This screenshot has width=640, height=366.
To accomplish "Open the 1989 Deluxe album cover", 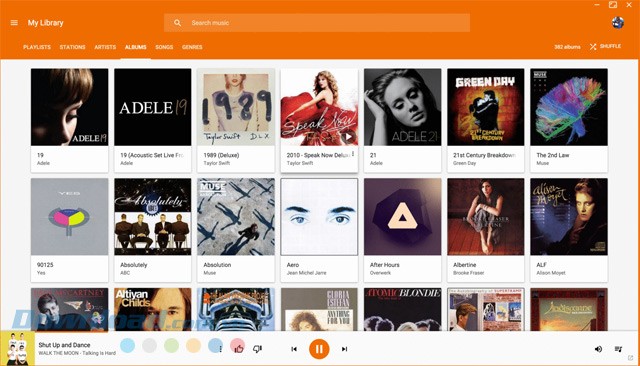I will pos(236,107).
